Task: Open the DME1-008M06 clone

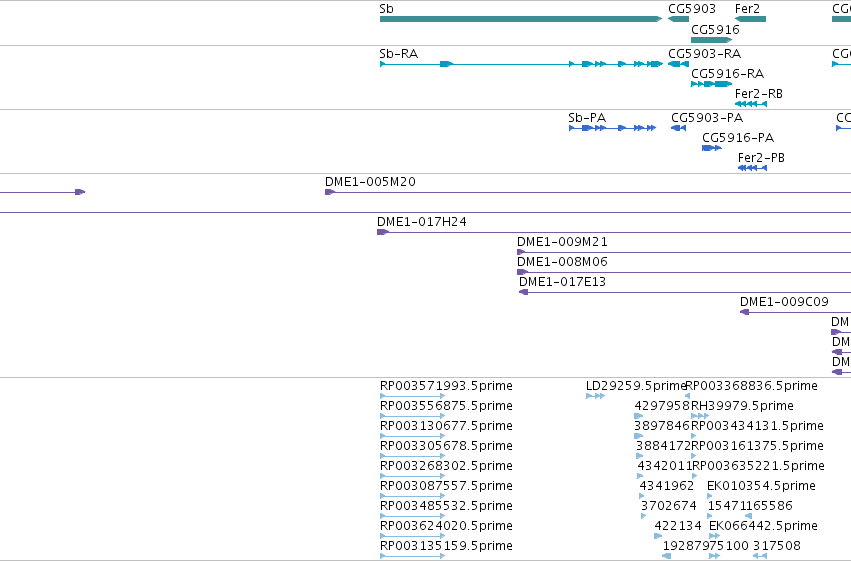Action: point(684,272)
